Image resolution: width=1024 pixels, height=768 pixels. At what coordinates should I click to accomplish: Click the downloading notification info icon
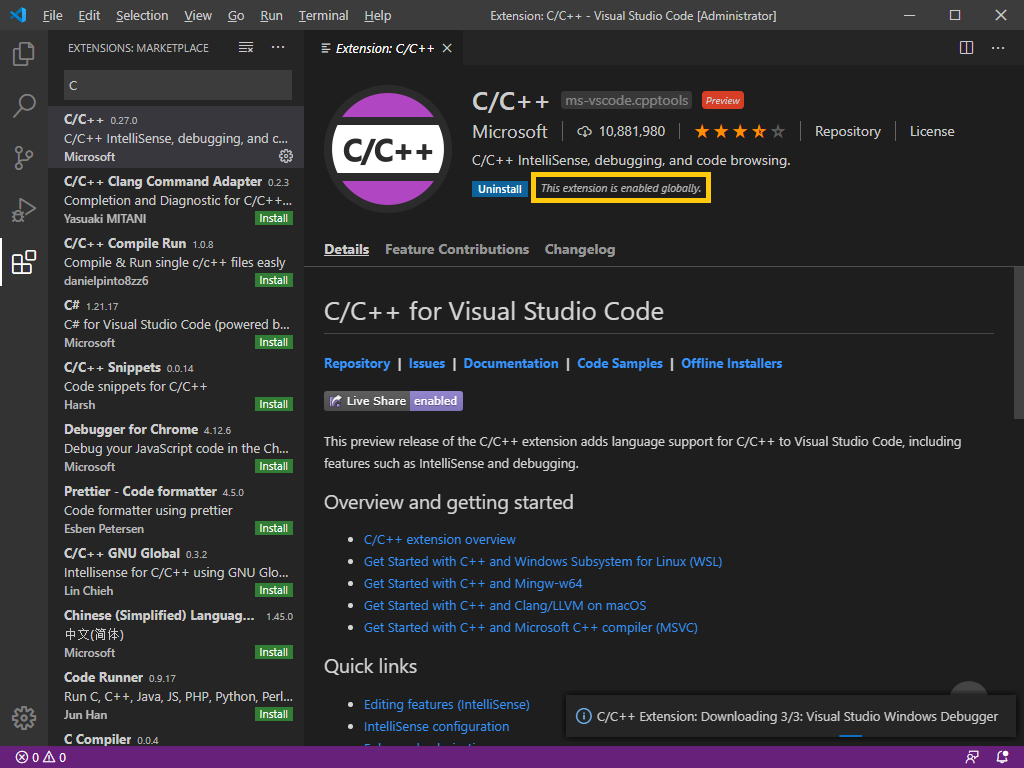coord(583,716)
